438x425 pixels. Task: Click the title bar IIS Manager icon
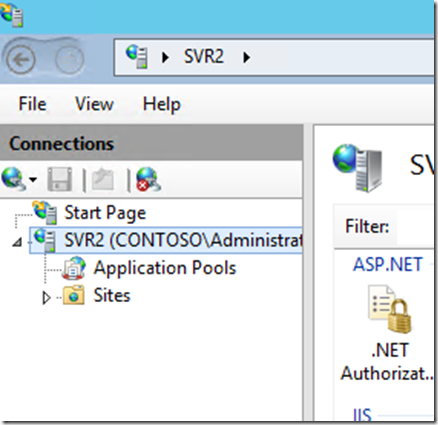tap(12, 15)
